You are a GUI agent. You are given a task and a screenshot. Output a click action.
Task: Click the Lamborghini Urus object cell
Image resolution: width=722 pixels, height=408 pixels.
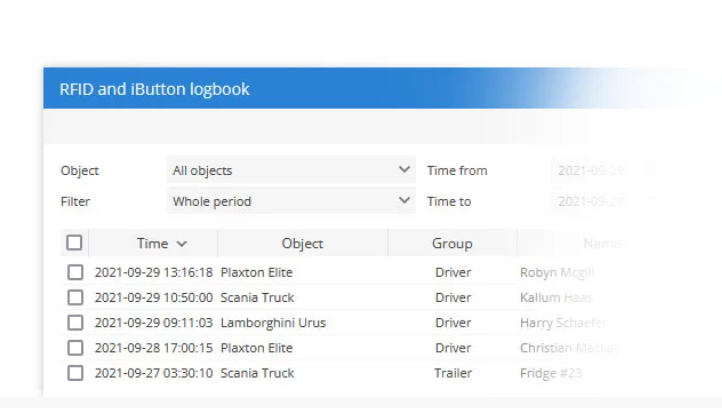point(273,323)
